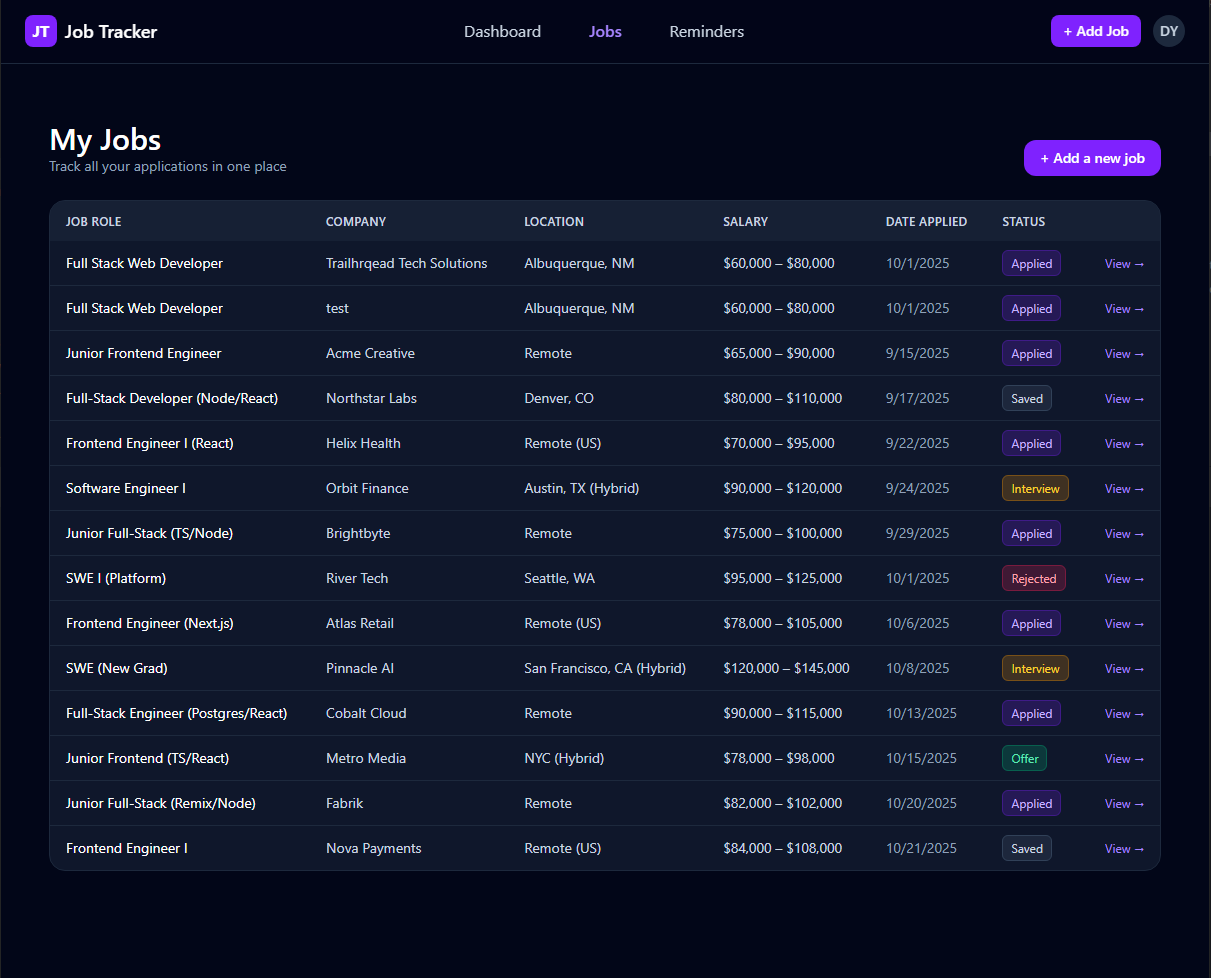The width and height of the screenshot is (1211, 978).
Task: Open the DY user avatar menu
Action: pyautogui.click(x=1168, y=31)
